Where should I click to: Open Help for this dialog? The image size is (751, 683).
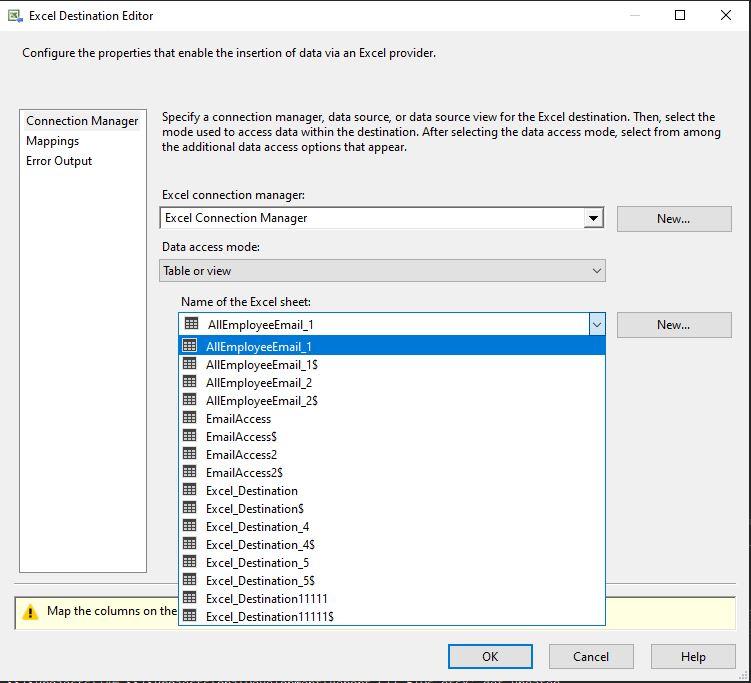point(693,656)
